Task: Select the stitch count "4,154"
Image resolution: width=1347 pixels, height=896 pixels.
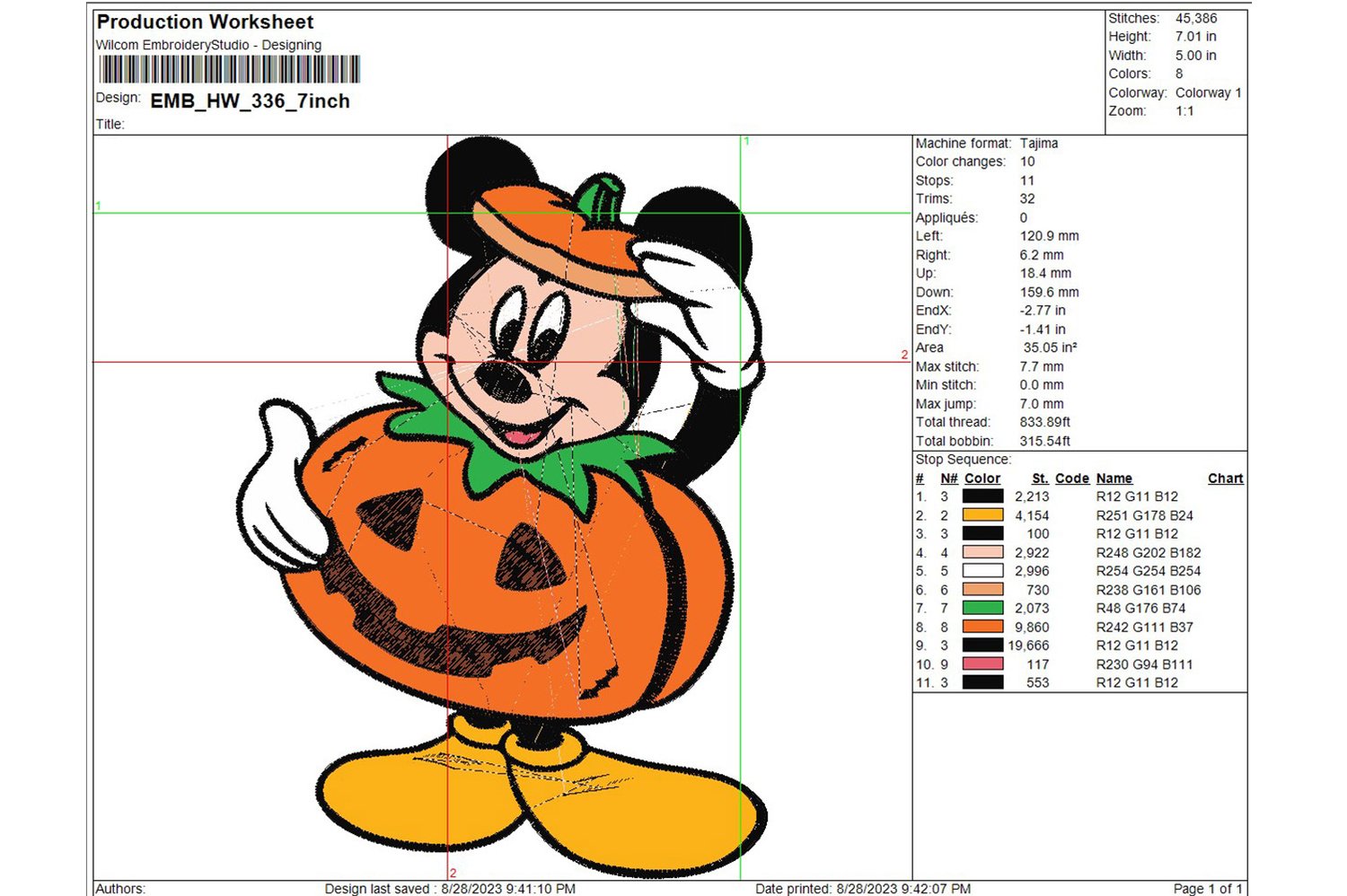Action: click(1032, 515)
